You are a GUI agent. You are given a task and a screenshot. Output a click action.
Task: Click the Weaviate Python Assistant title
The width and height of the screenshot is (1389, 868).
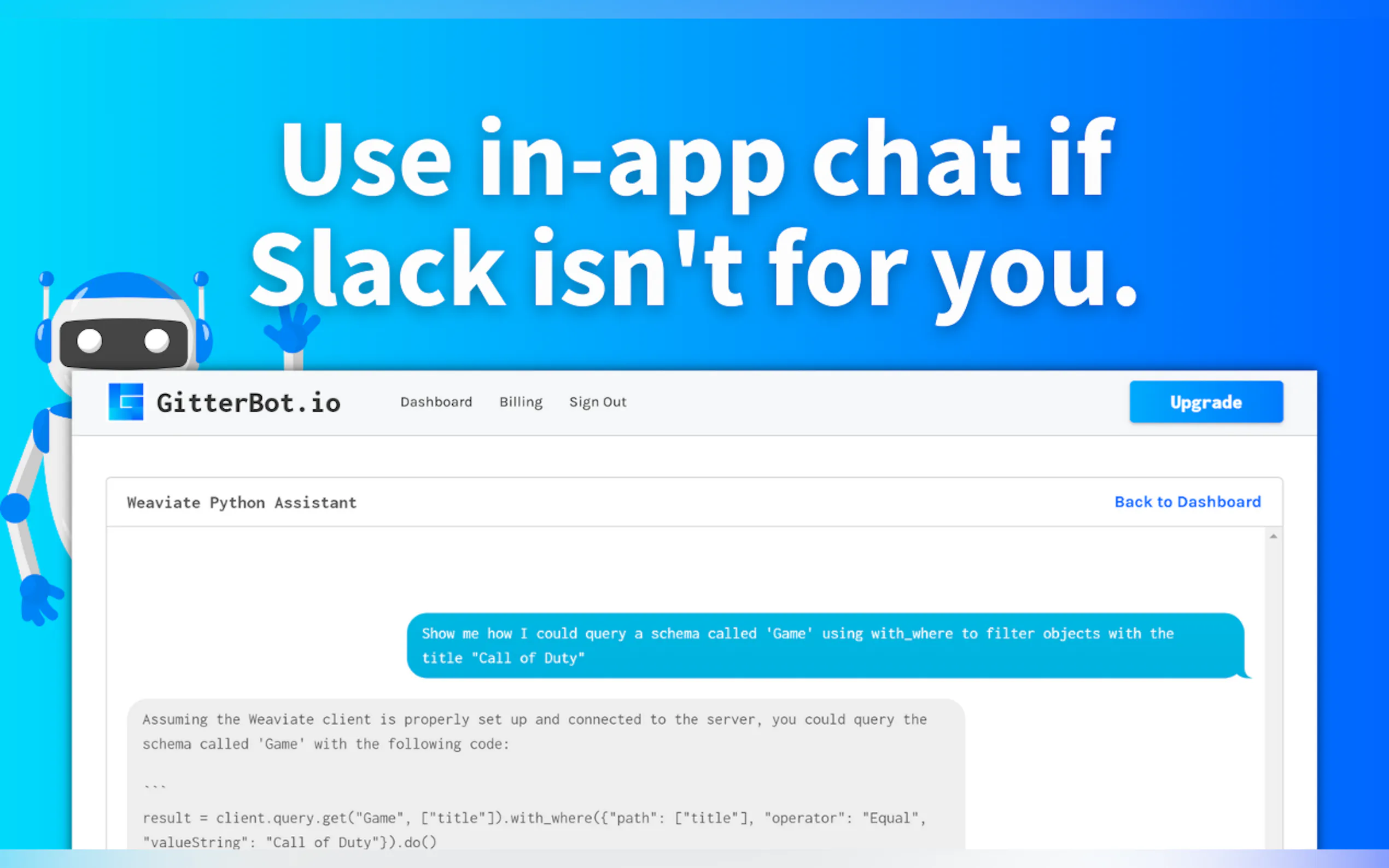(242, 502)
